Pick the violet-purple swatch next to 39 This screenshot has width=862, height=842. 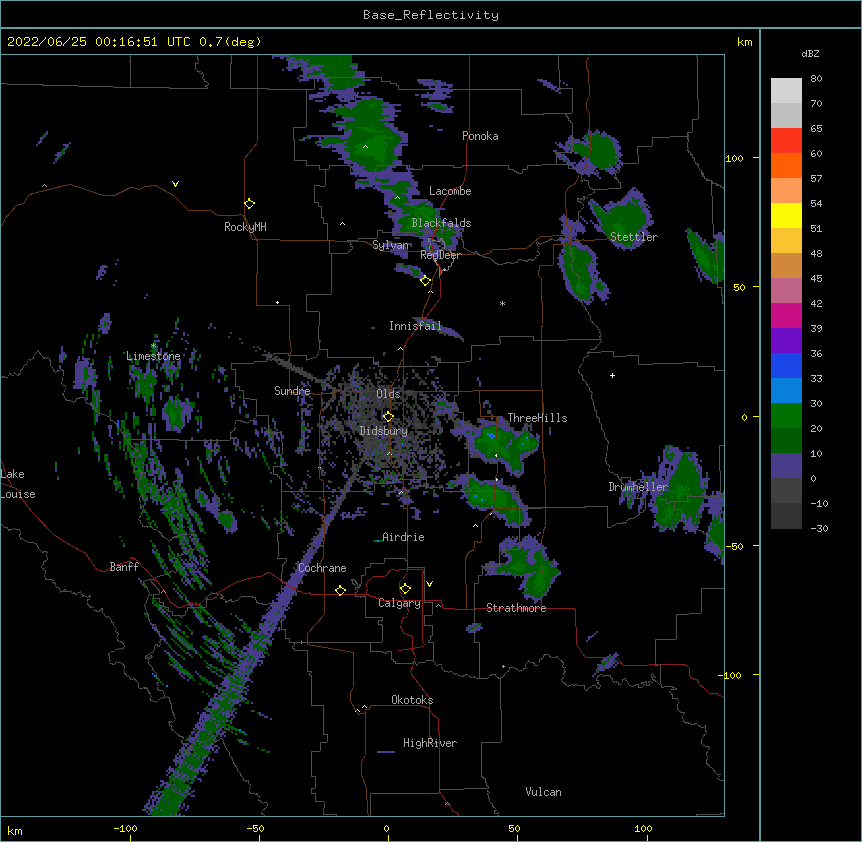coord(786,341)
